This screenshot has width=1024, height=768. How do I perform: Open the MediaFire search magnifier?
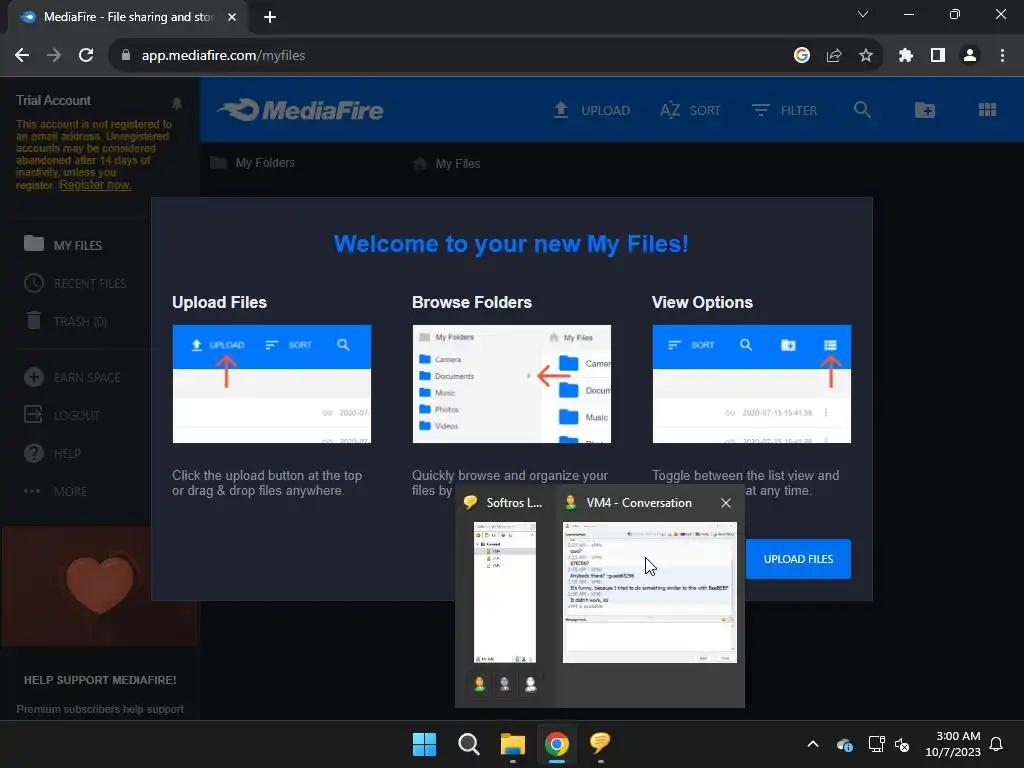coord(862,110)
